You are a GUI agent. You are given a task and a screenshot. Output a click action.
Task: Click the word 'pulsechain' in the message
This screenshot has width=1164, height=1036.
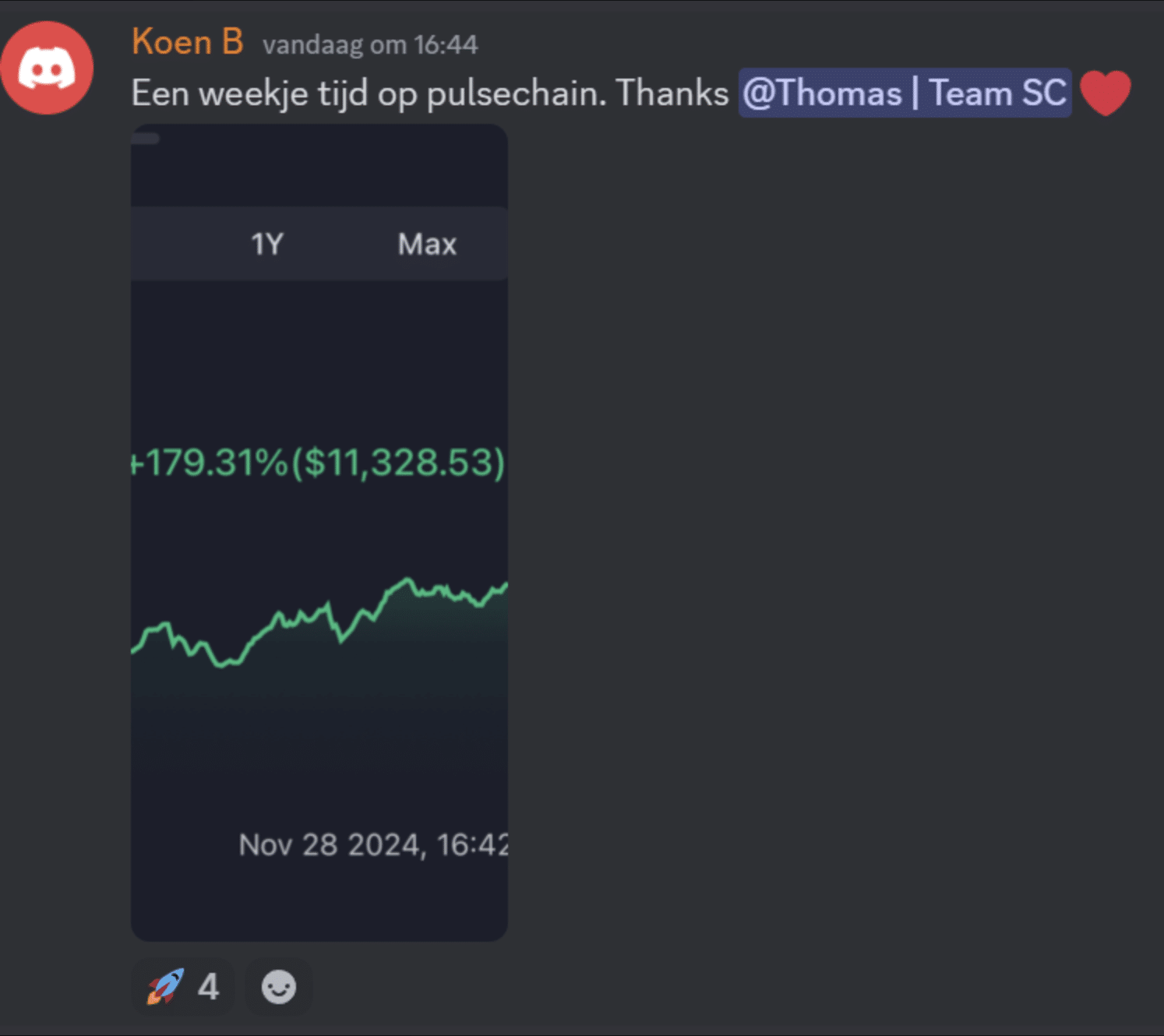[x=516, y=93]
